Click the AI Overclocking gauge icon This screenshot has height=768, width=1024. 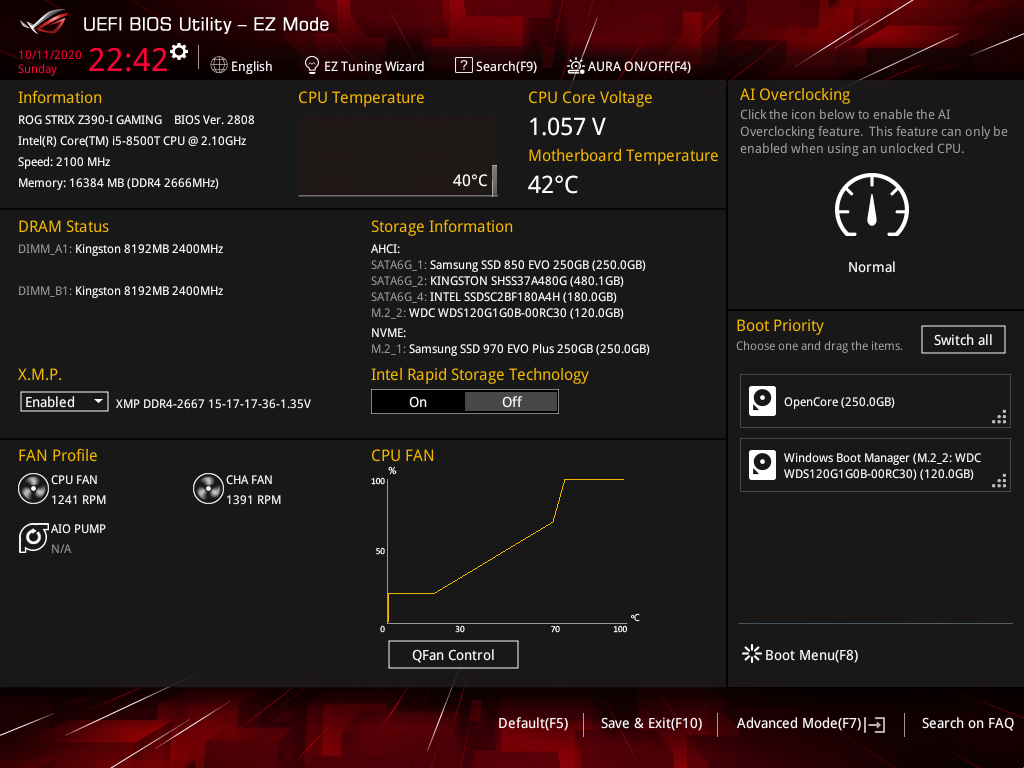[x=872, y=205]
